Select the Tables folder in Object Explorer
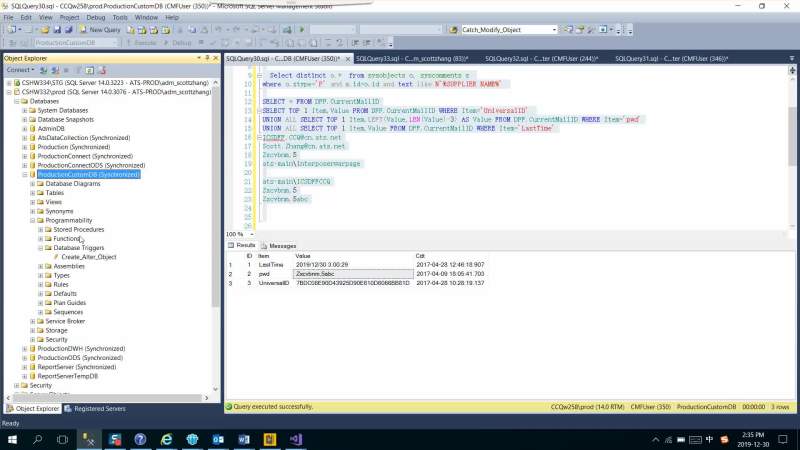The width and height of the screenshot is (800, 450). point(54,193)
